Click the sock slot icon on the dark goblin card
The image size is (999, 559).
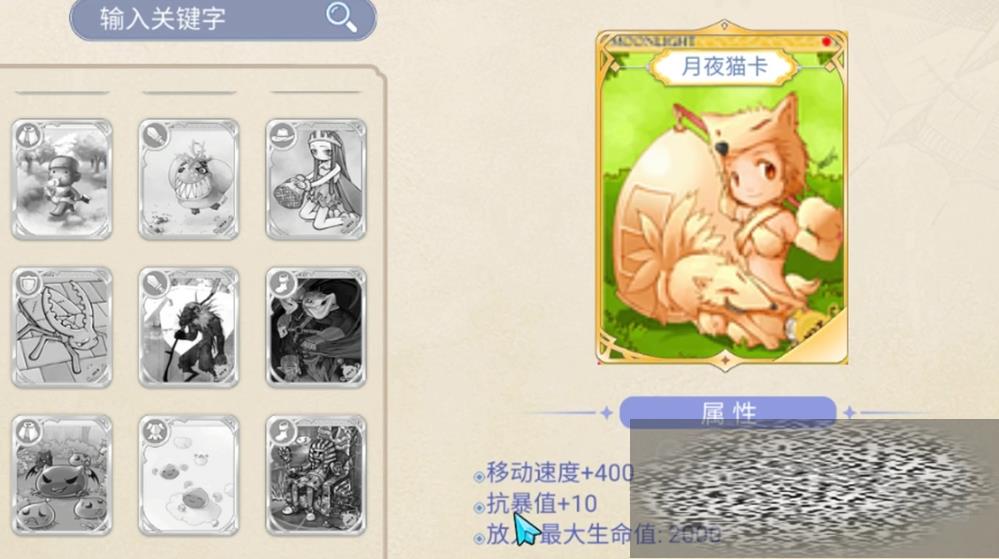tap(282, 283)
